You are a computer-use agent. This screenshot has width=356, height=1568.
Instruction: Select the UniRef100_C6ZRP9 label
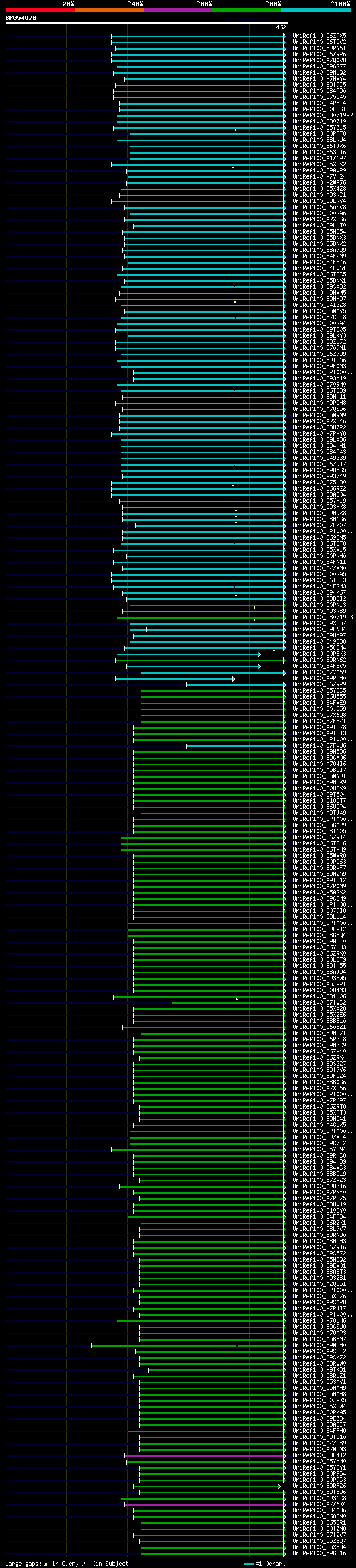[x=319, y=685]
